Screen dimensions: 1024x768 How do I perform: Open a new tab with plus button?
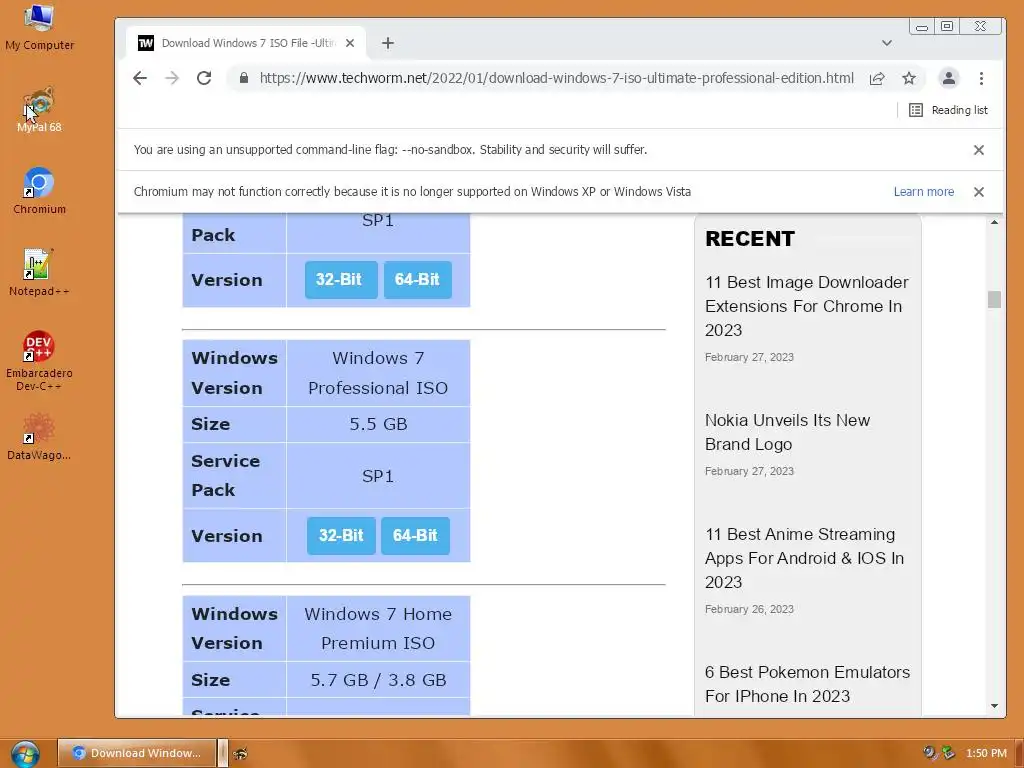click(388, 43)
